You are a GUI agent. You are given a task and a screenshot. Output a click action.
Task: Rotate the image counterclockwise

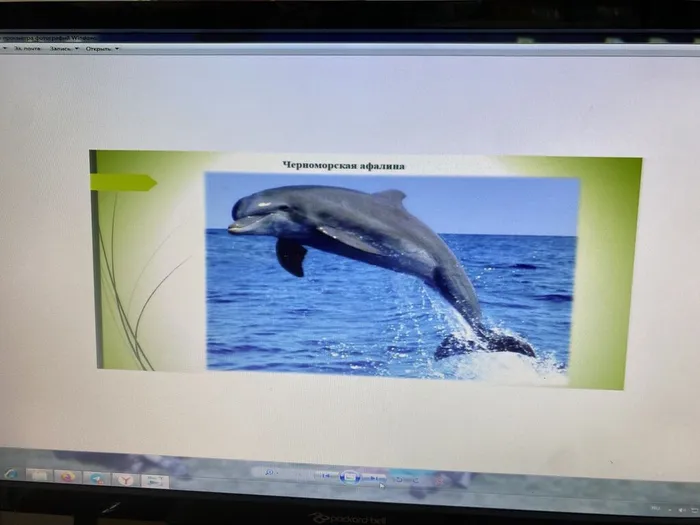pyautogui.click(x=398, y=479)
